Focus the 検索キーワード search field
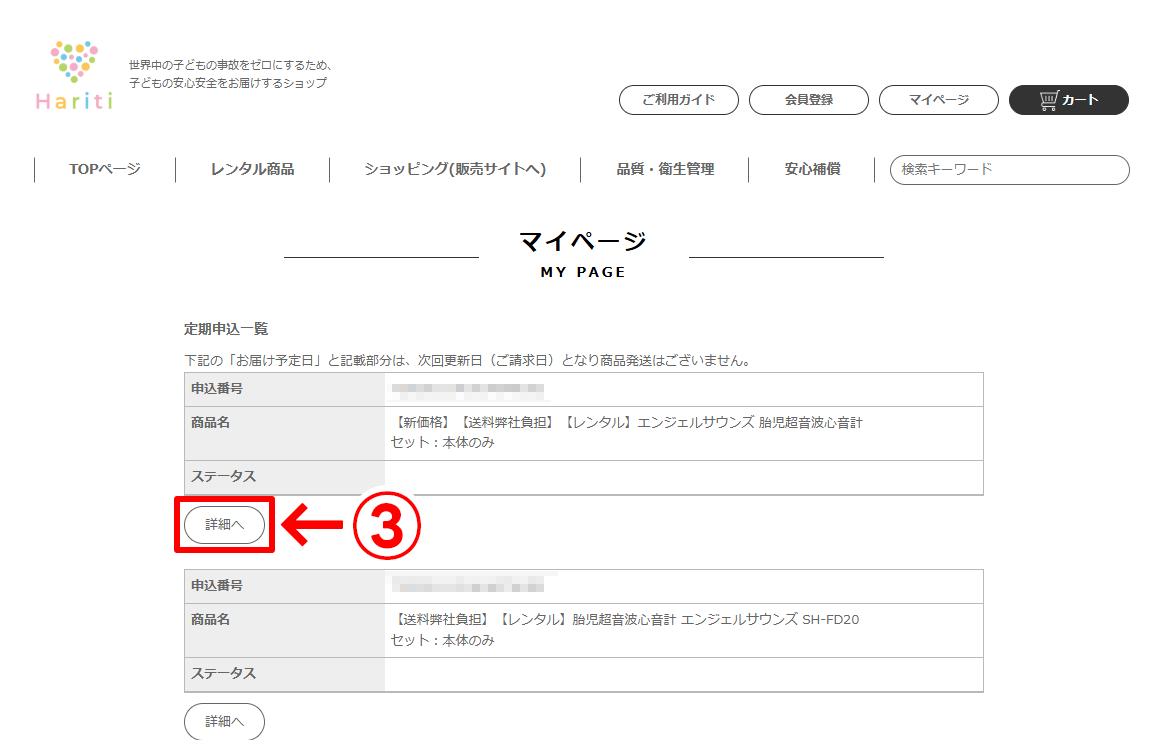The width and height of the screenshot is (1160, 740). click(x=1009, y=170)
